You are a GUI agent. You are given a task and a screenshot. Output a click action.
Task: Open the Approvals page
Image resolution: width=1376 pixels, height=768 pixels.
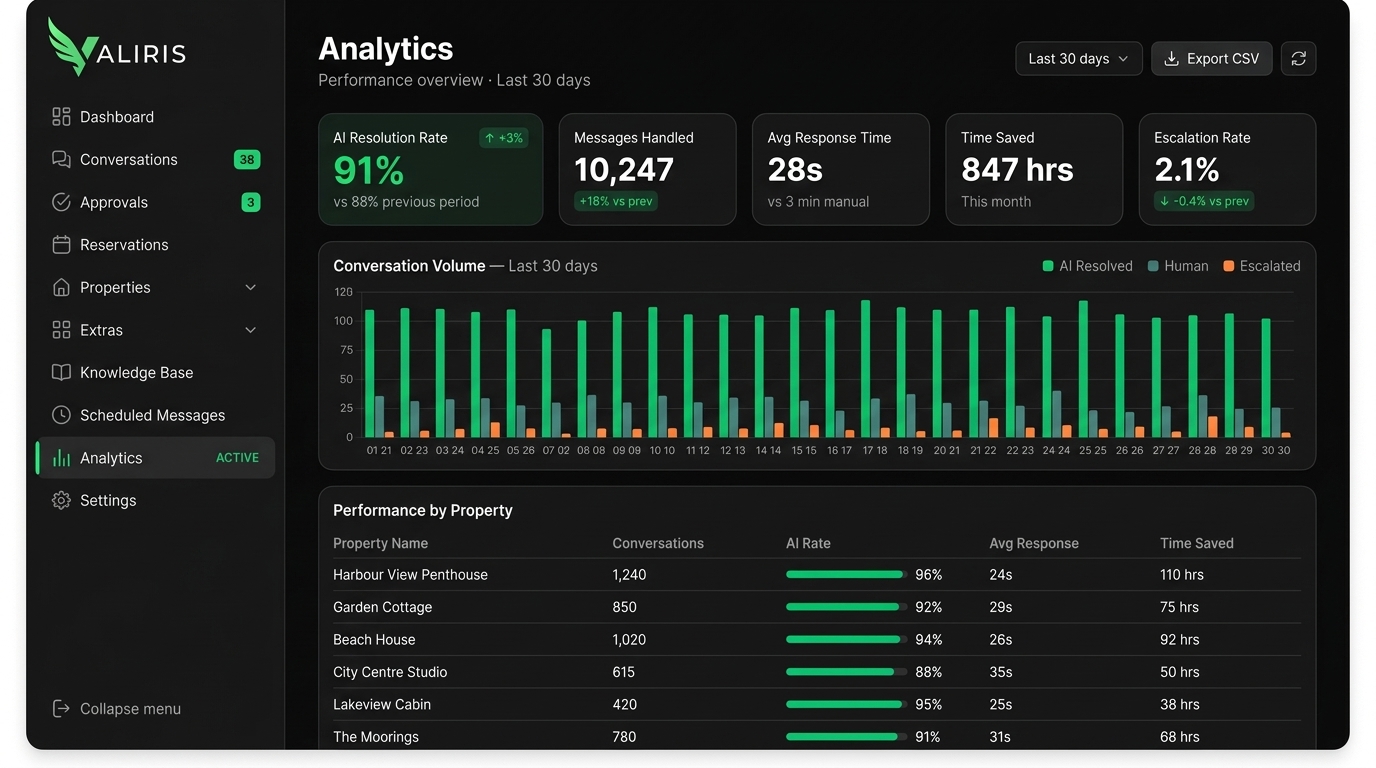coord(155,202)
